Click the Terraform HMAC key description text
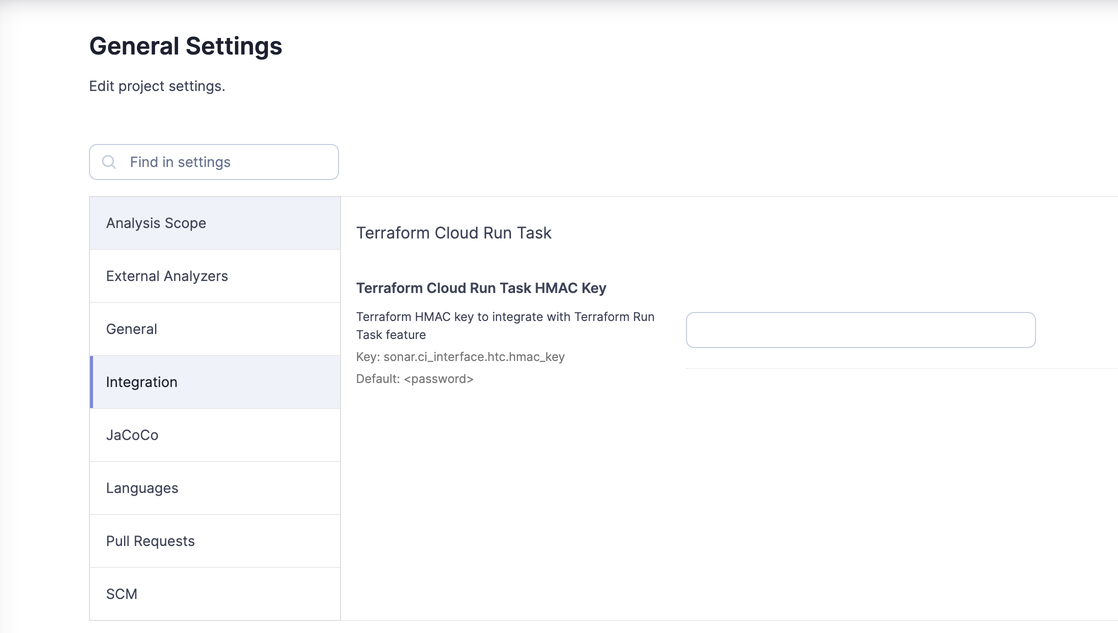 pos(505,325)
